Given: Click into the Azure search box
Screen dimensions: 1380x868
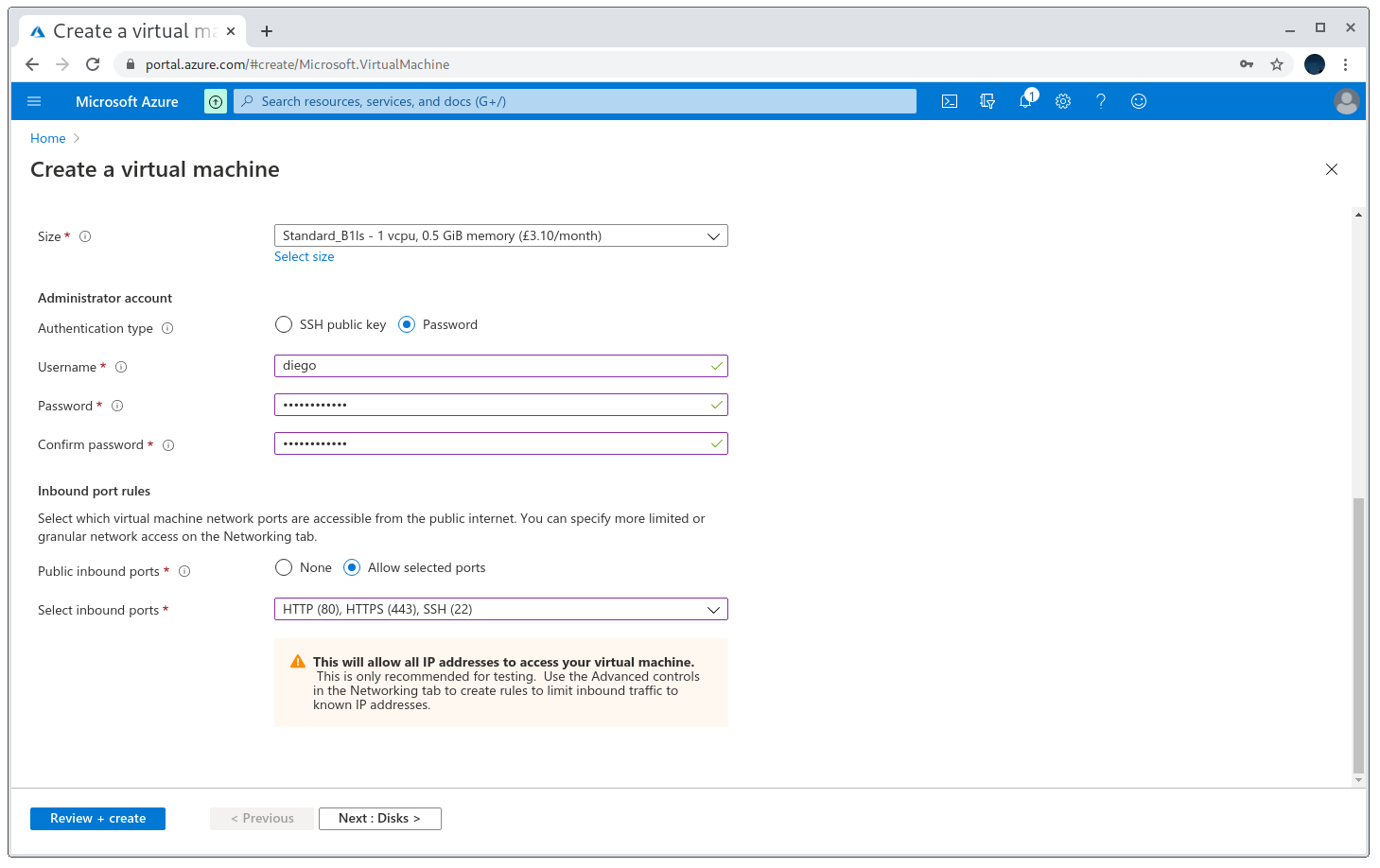Looking at the screenshot, I should pyautogui.click(x=575, y=101).
